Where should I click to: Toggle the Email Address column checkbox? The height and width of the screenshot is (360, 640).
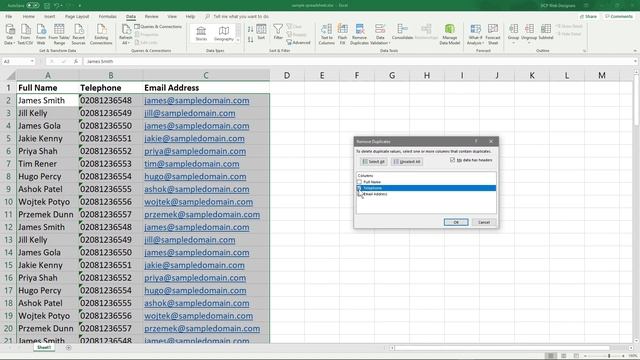(x=359, y=194)
